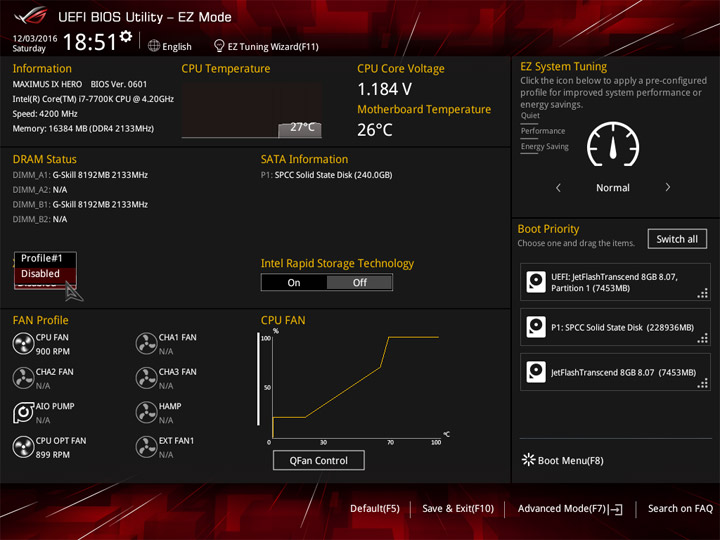Click the Boot Menu star icon
Image resolution: width=720 pixels, height=540 pixels.
[x=529, y=460]
